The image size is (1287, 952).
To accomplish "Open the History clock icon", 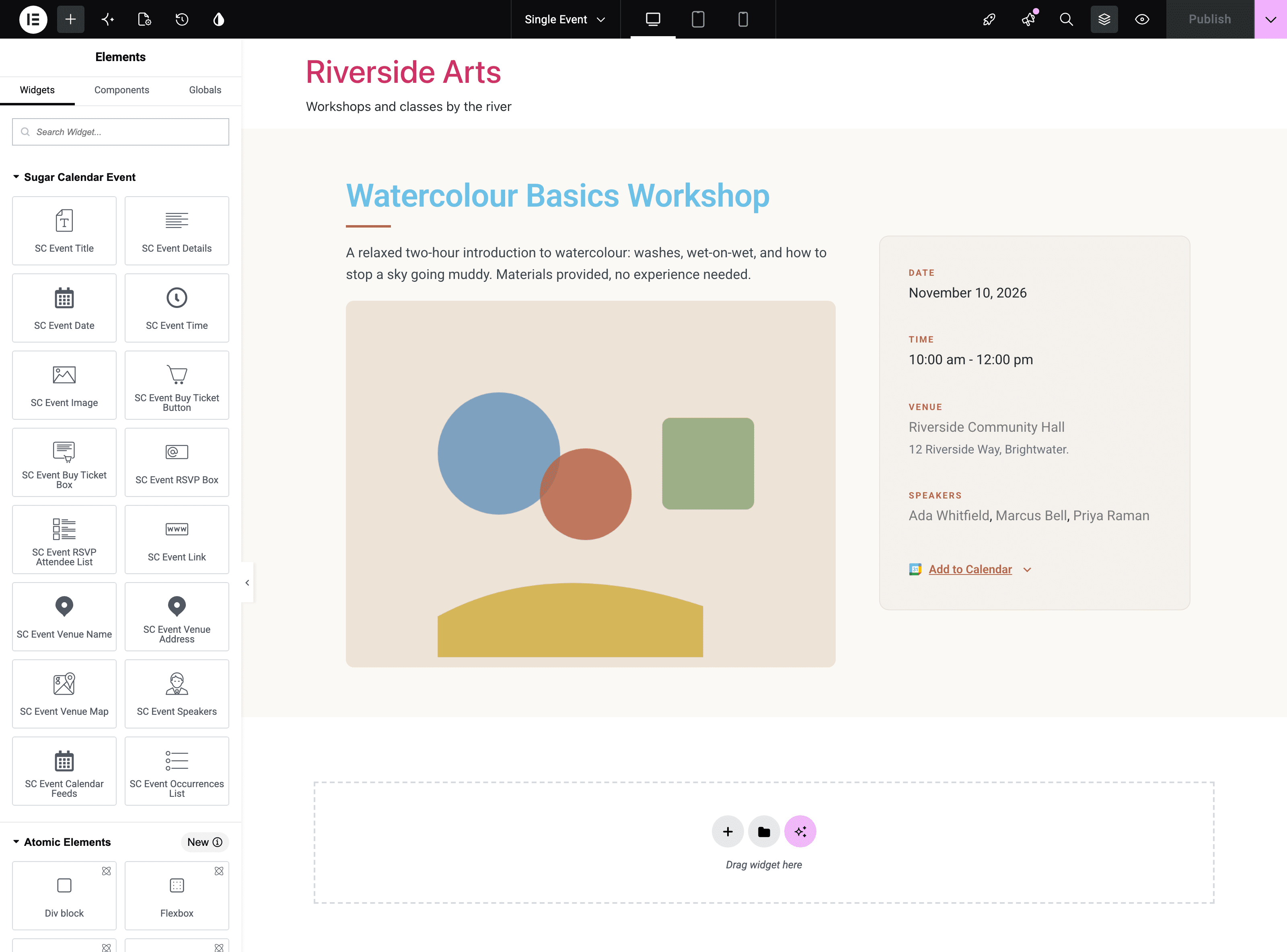I will (181, 20).
